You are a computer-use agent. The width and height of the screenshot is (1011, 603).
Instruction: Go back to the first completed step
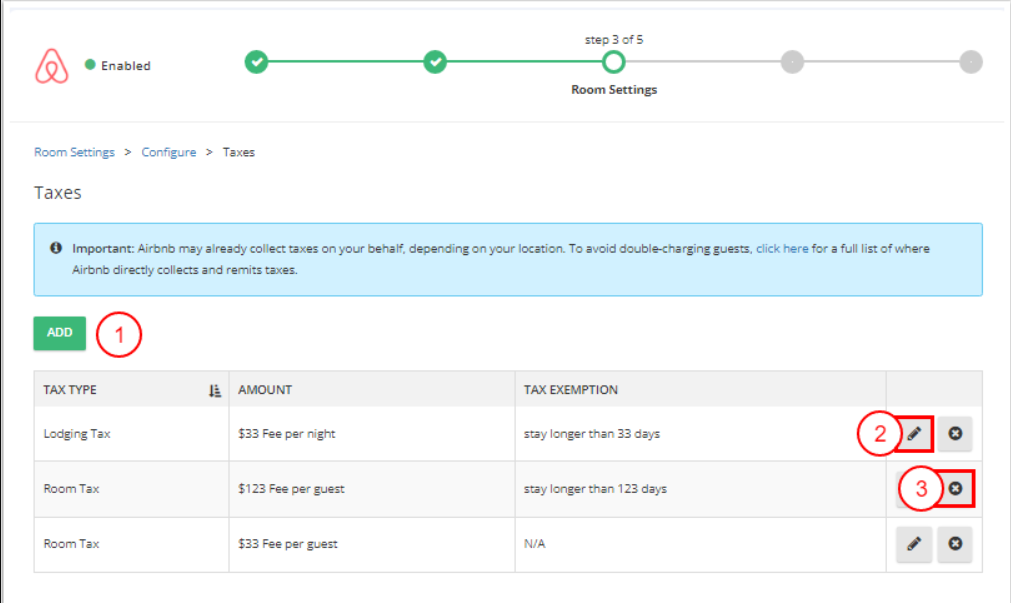[x=257, y=62]
